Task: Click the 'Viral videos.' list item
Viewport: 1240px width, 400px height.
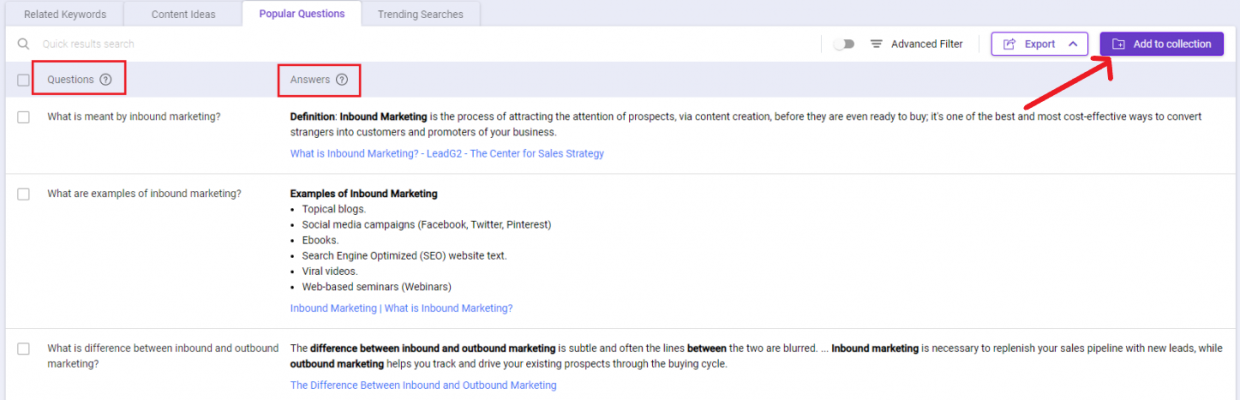Action: (x=329, y=271)
